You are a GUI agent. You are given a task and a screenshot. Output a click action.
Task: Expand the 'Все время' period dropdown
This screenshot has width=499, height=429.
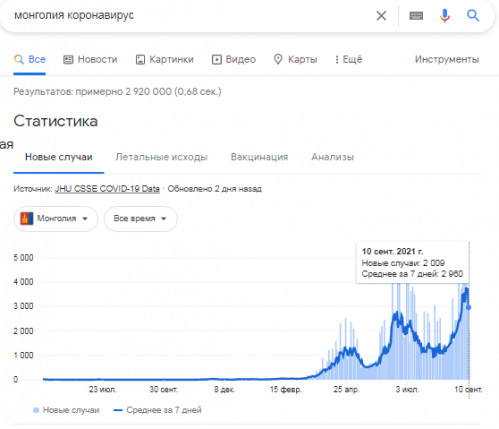(141, 219)
